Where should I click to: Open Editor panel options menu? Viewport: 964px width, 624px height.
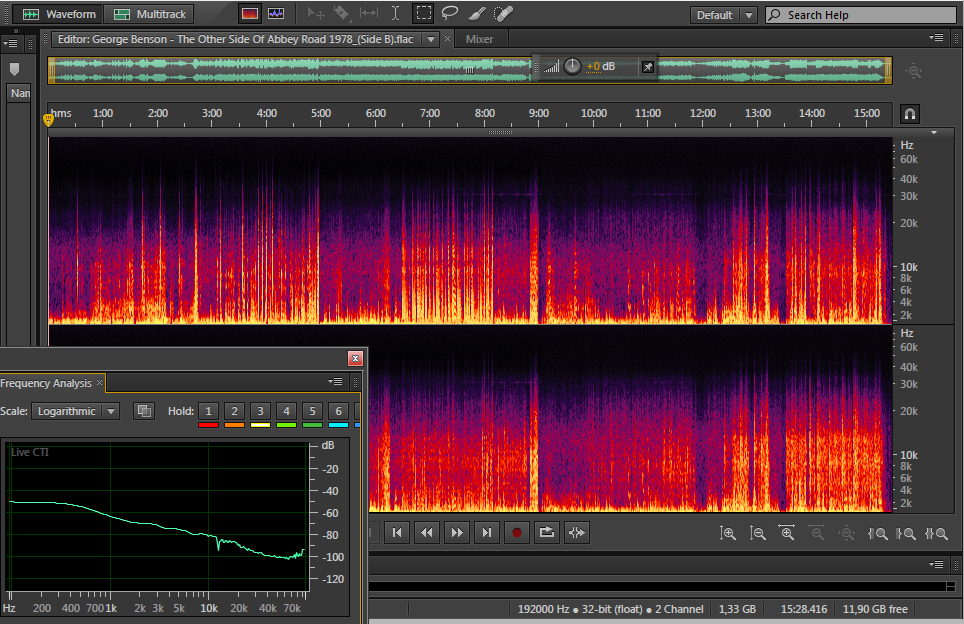[936, 38]
